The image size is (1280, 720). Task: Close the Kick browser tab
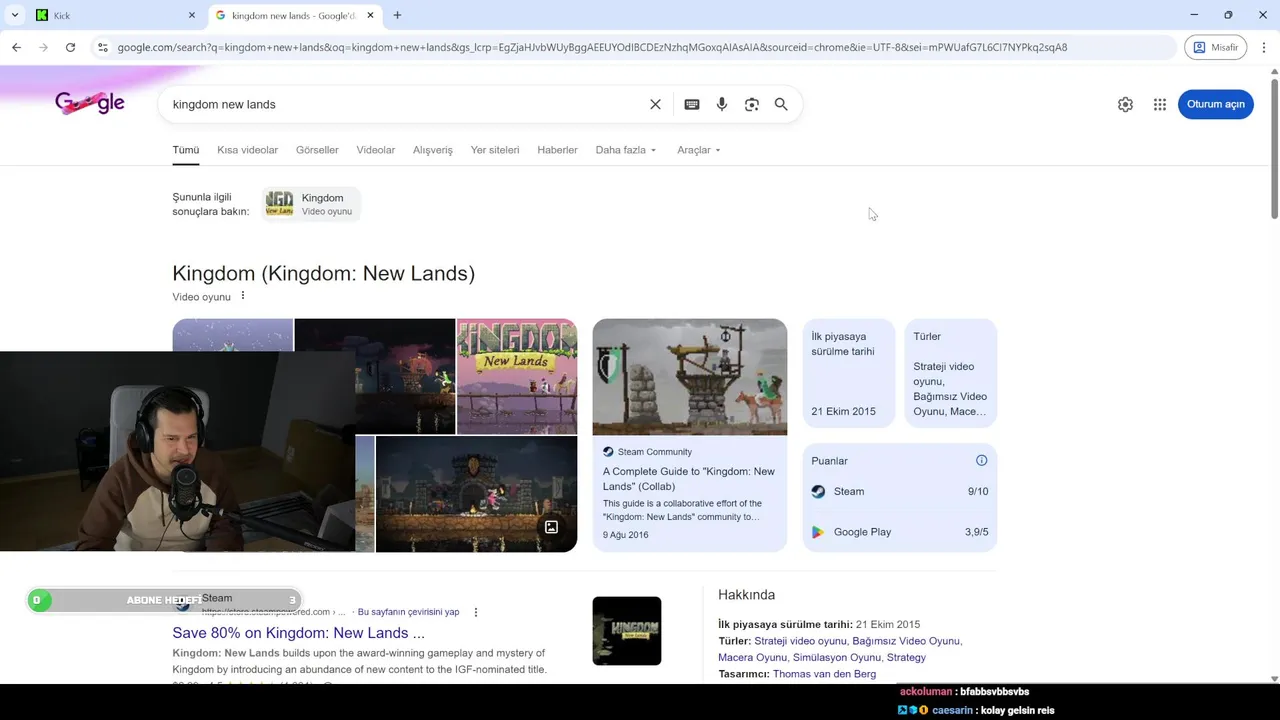pos(192,15)
